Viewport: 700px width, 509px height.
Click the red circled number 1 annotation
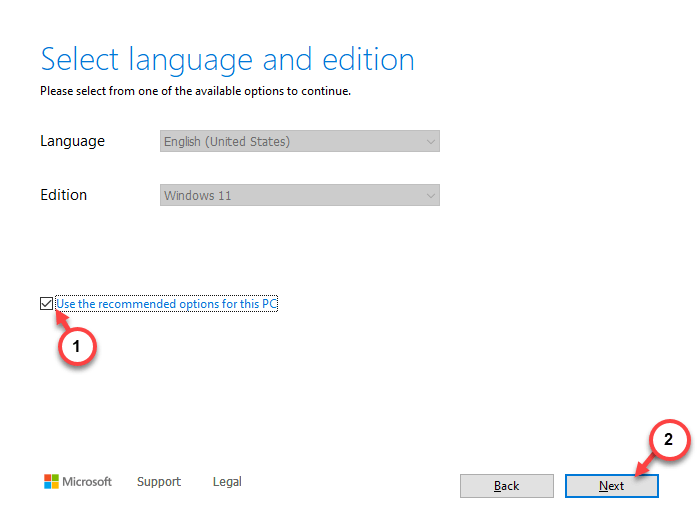pyautogui.click(x=77, y=346)
